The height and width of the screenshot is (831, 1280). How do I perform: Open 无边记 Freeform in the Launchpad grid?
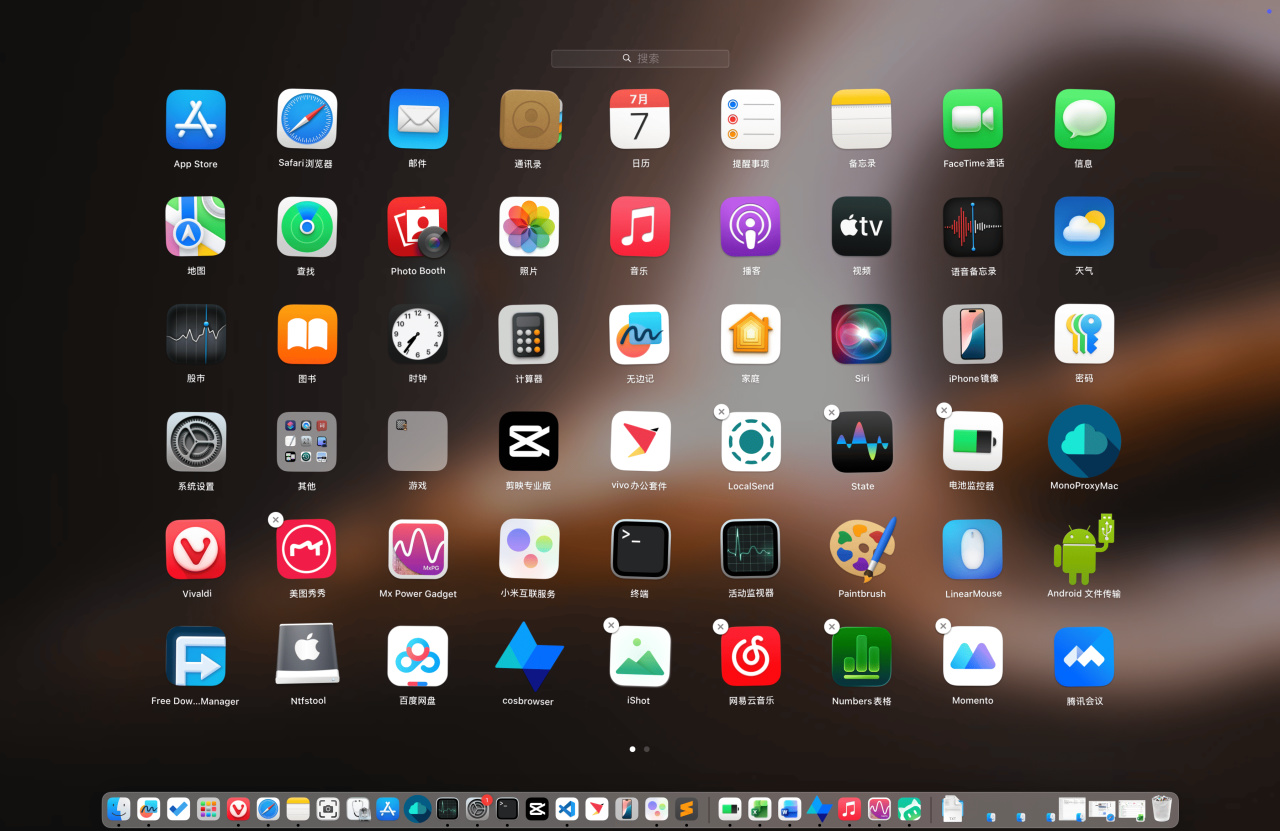coord(640,334)
